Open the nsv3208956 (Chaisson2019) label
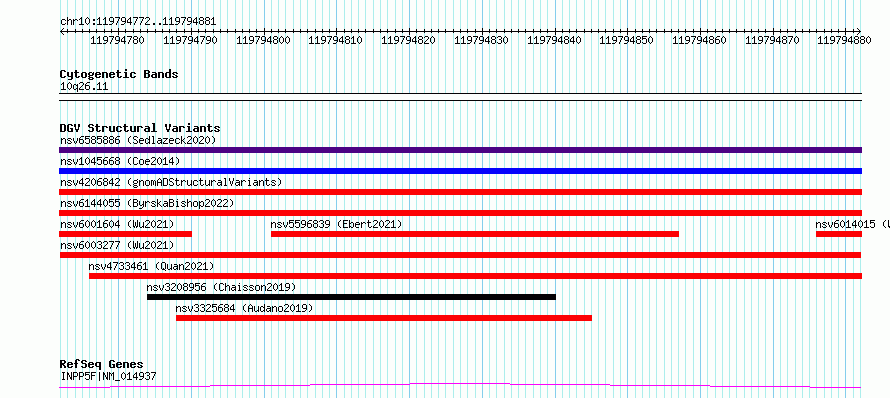Image resolution: width=890 pixels, height=398 pixels. (x=222, y=287)
